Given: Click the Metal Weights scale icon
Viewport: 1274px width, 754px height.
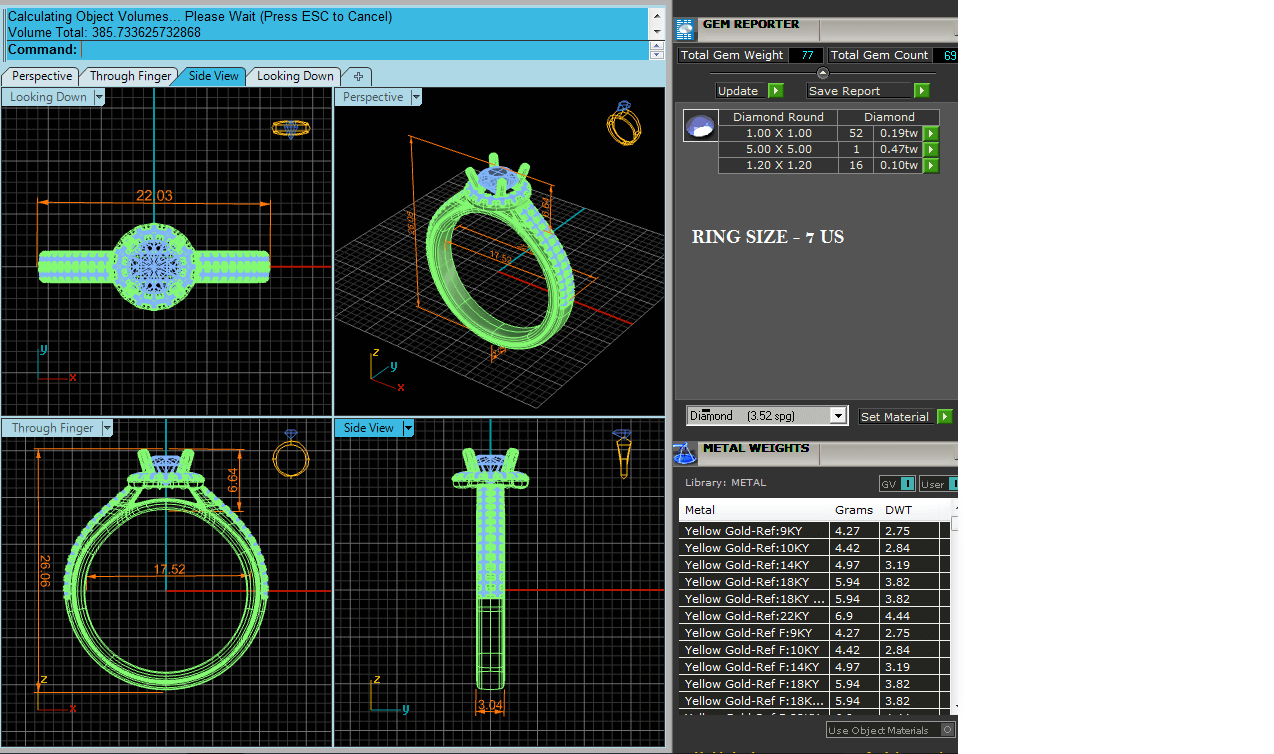Looking at the screenshot, I should pyautogui.click(x=685, y=453).
